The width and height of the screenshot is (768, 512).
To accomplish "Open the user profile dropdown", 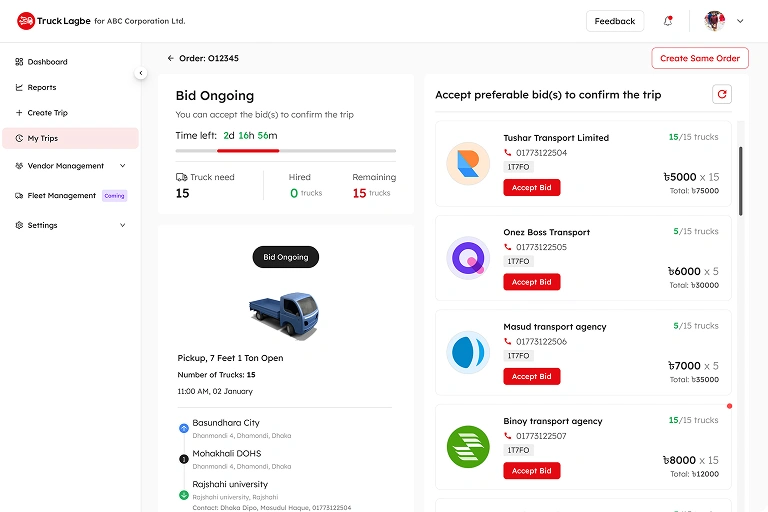I will coord(724,21).
